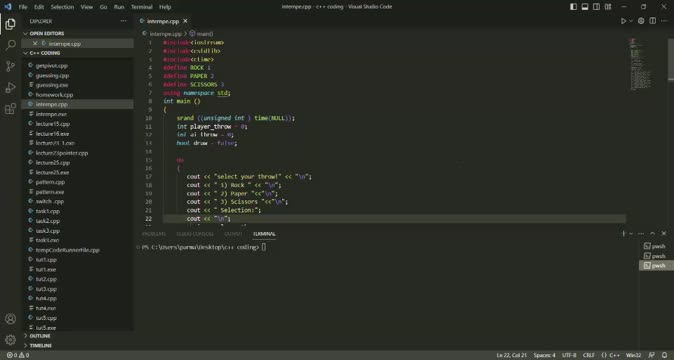Maximize the panel with up chevron
Image resolution: width=674 pixels, height=360 pixels.
pos(653,233)
